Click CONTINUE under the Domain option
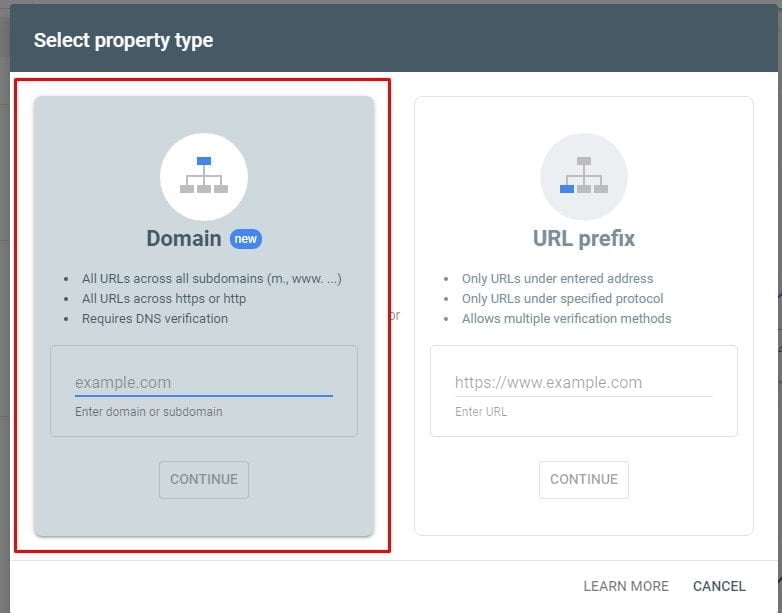Image resolution: width=782 pixels, height=613 pixels. pos(203,479)
